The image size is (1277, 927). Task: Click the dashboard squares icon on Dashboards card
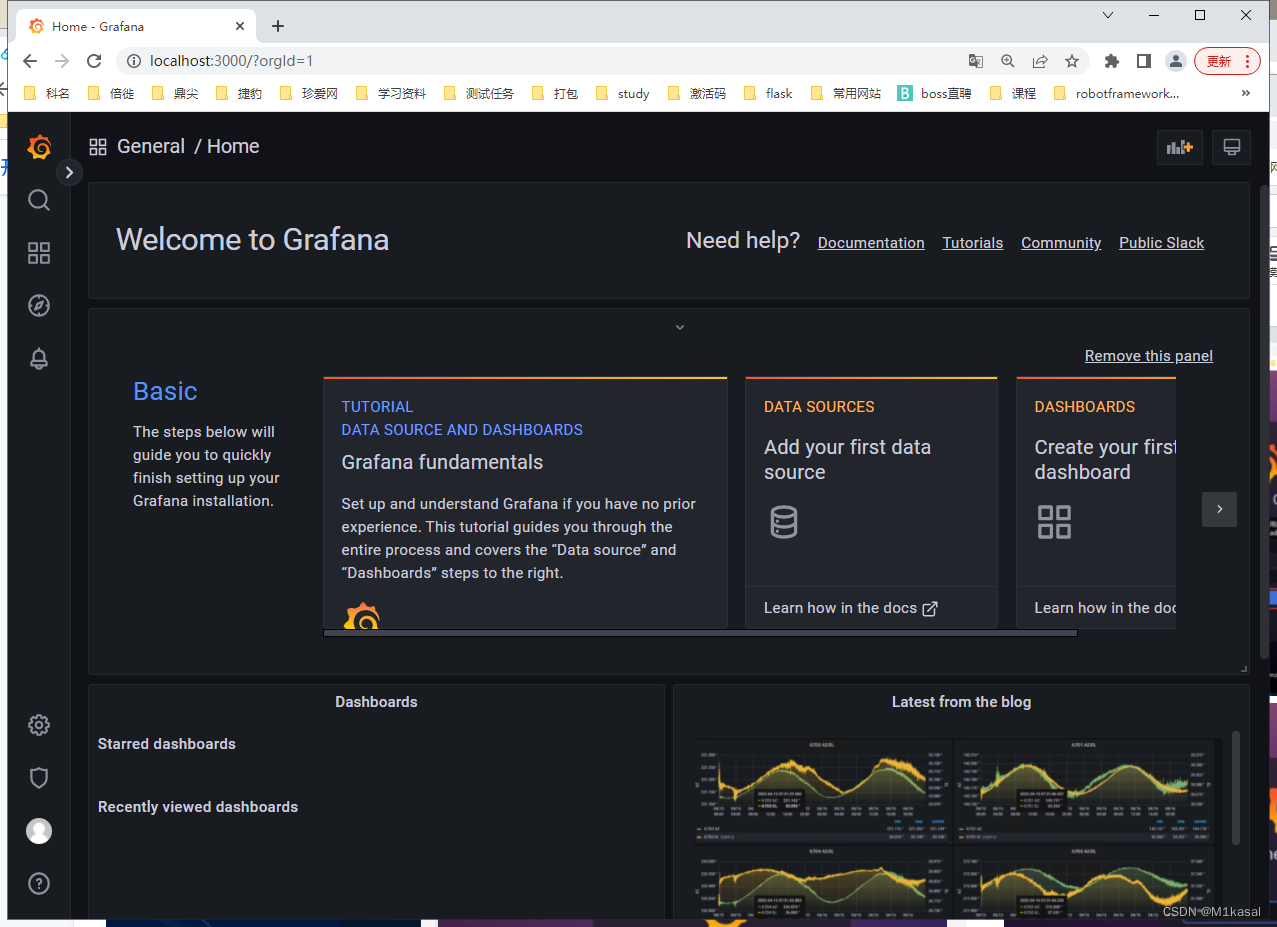(x=1054, y=522)
